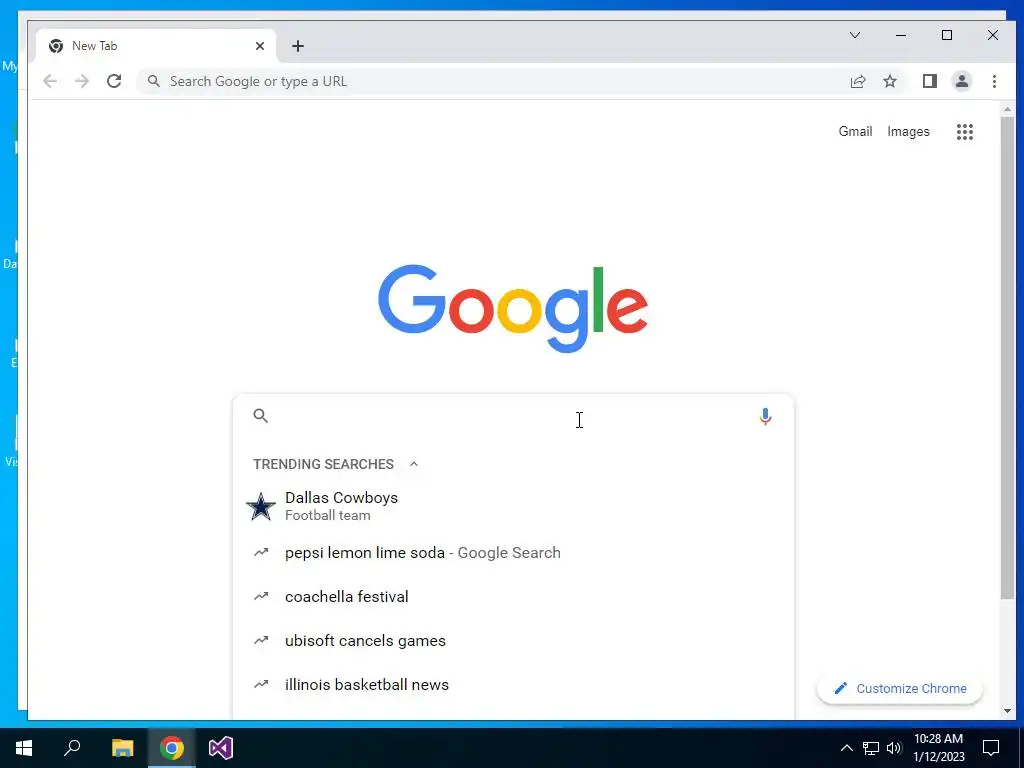The image size is (1024, 768).
Task: Open the volume tray icon
Action: (x=894, y=748)
